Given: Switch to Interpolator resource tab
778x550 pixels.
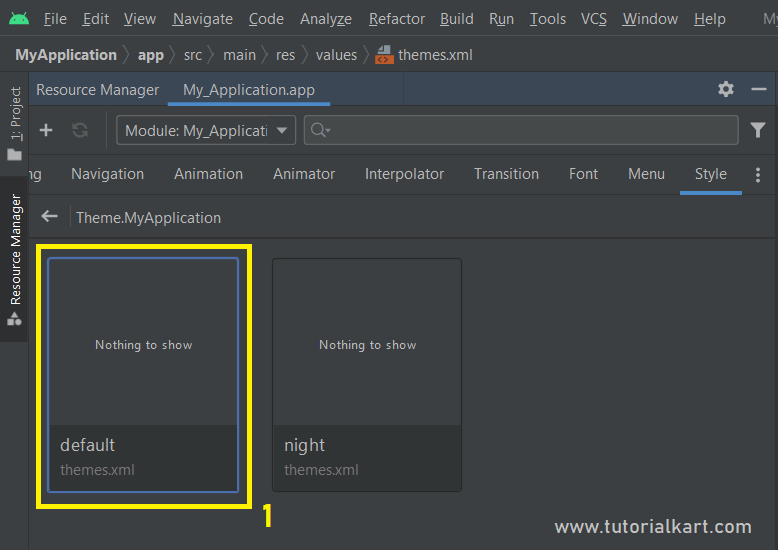Looking at the screenshot, I should [x=404, y=174].
